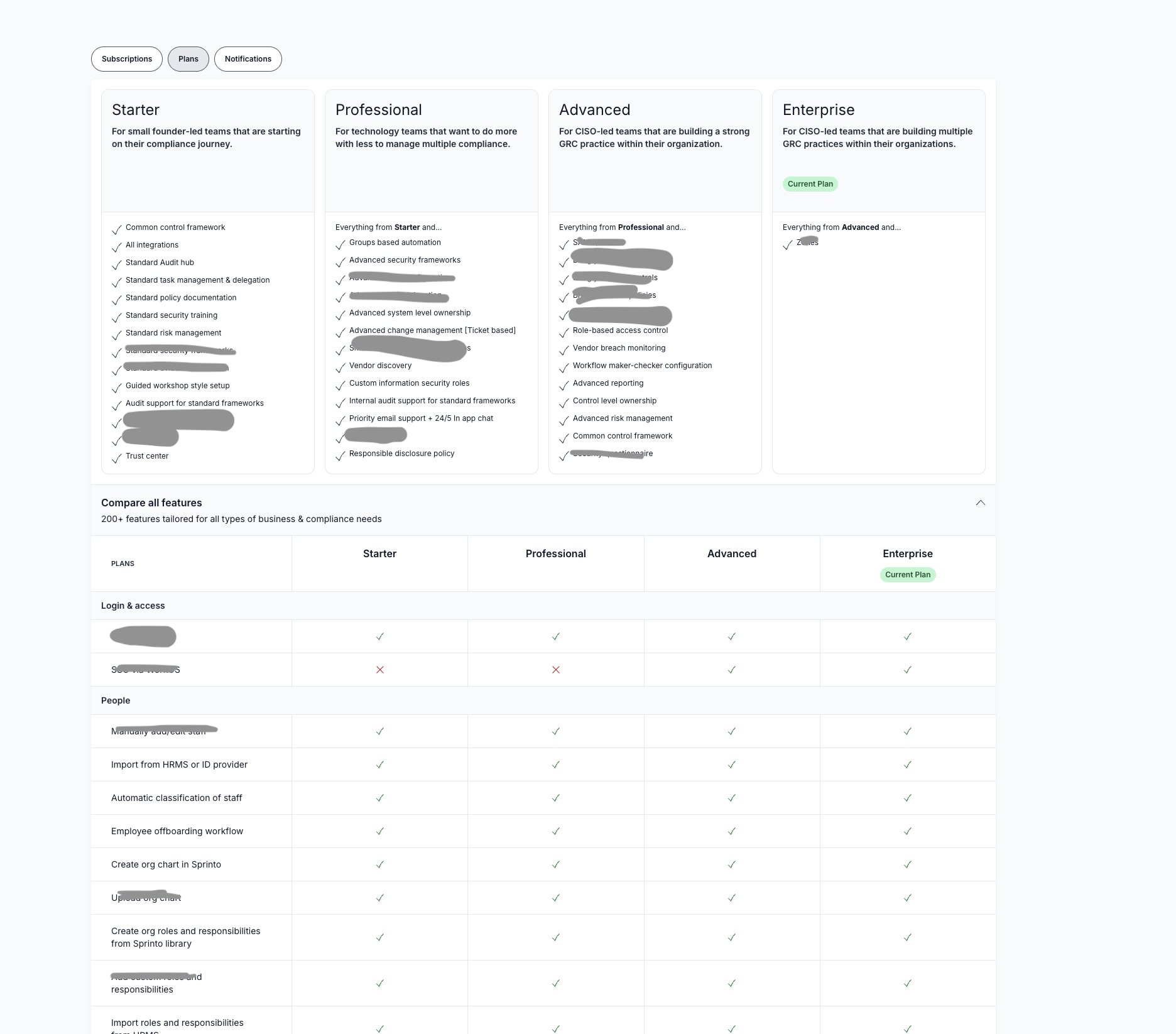1176x1034 pixels.
Task: Collapse the Compare all features section
Action: coord(980,503)
